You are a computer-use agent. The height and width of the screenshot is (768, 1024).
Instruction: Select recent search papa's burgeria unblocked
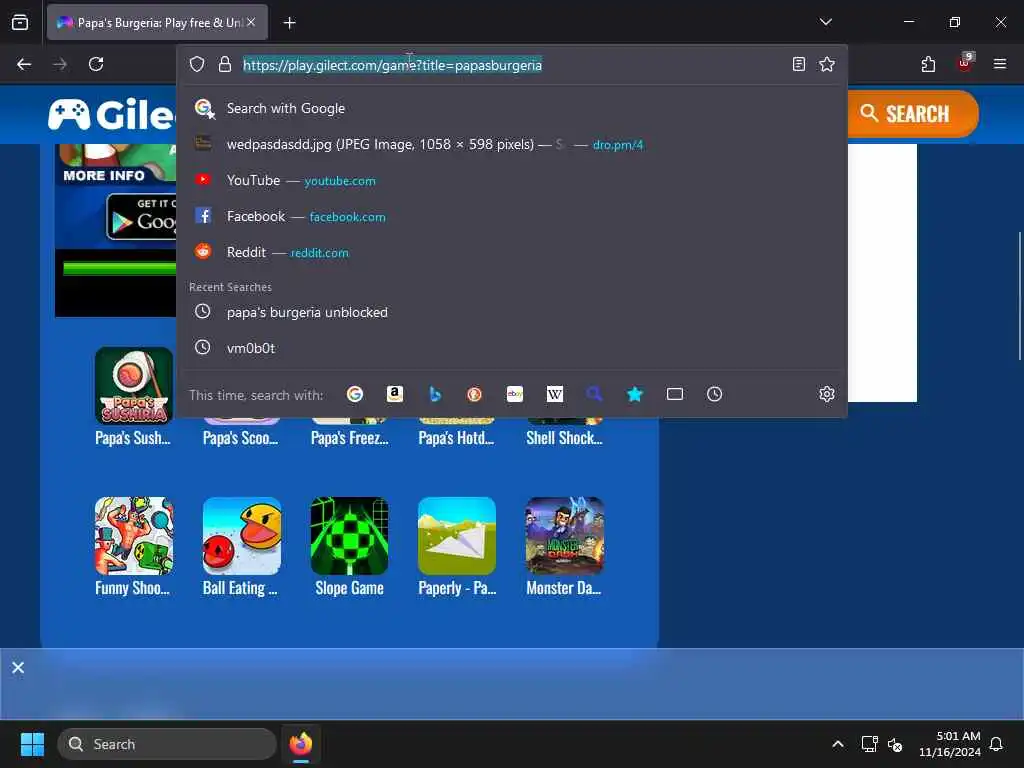[511, 312]
